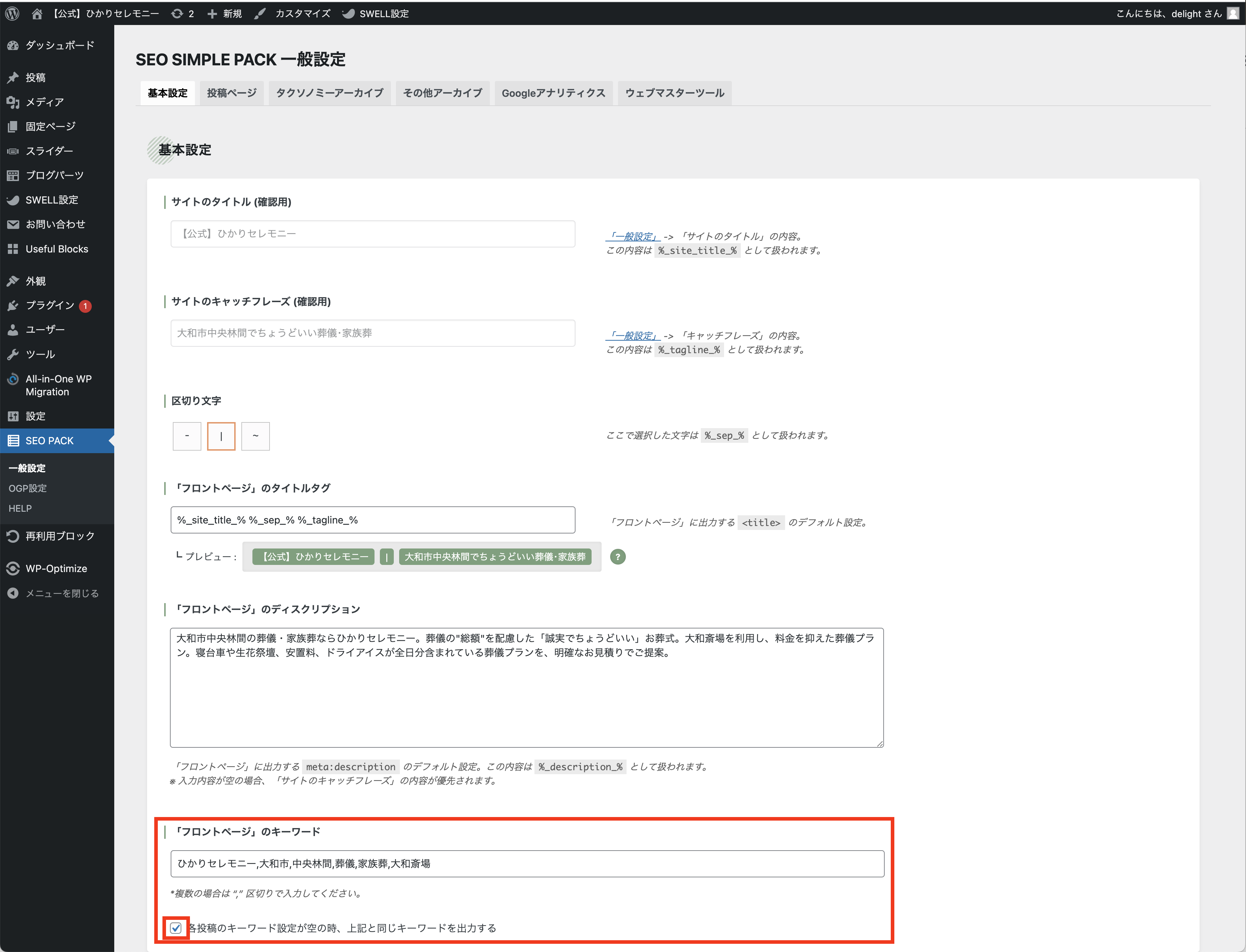Follow 一般設定 link beside site title
The height and width of the screenshot is (952, 1246).
[633, 236]
